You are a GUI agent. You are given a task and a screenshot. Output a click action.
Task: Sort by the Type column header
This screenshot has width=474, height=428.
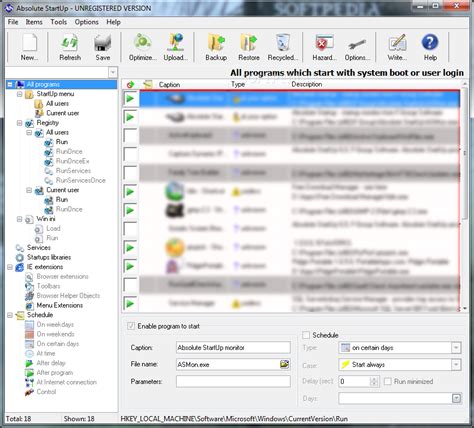coord(238,84)
